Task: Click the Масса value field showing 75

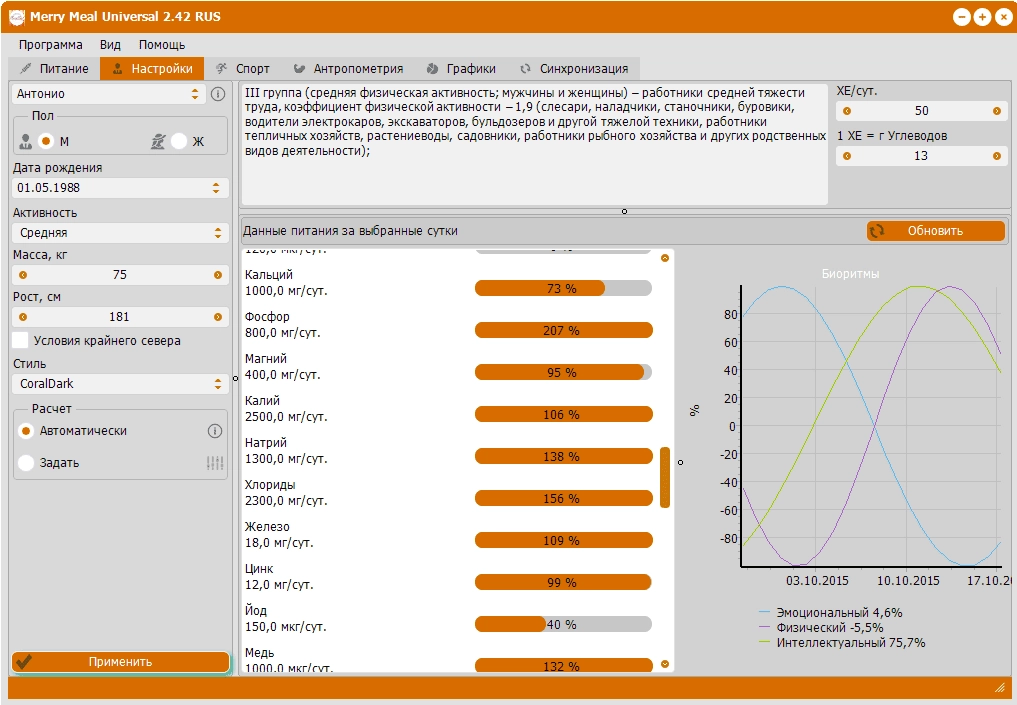Action: 120,275
